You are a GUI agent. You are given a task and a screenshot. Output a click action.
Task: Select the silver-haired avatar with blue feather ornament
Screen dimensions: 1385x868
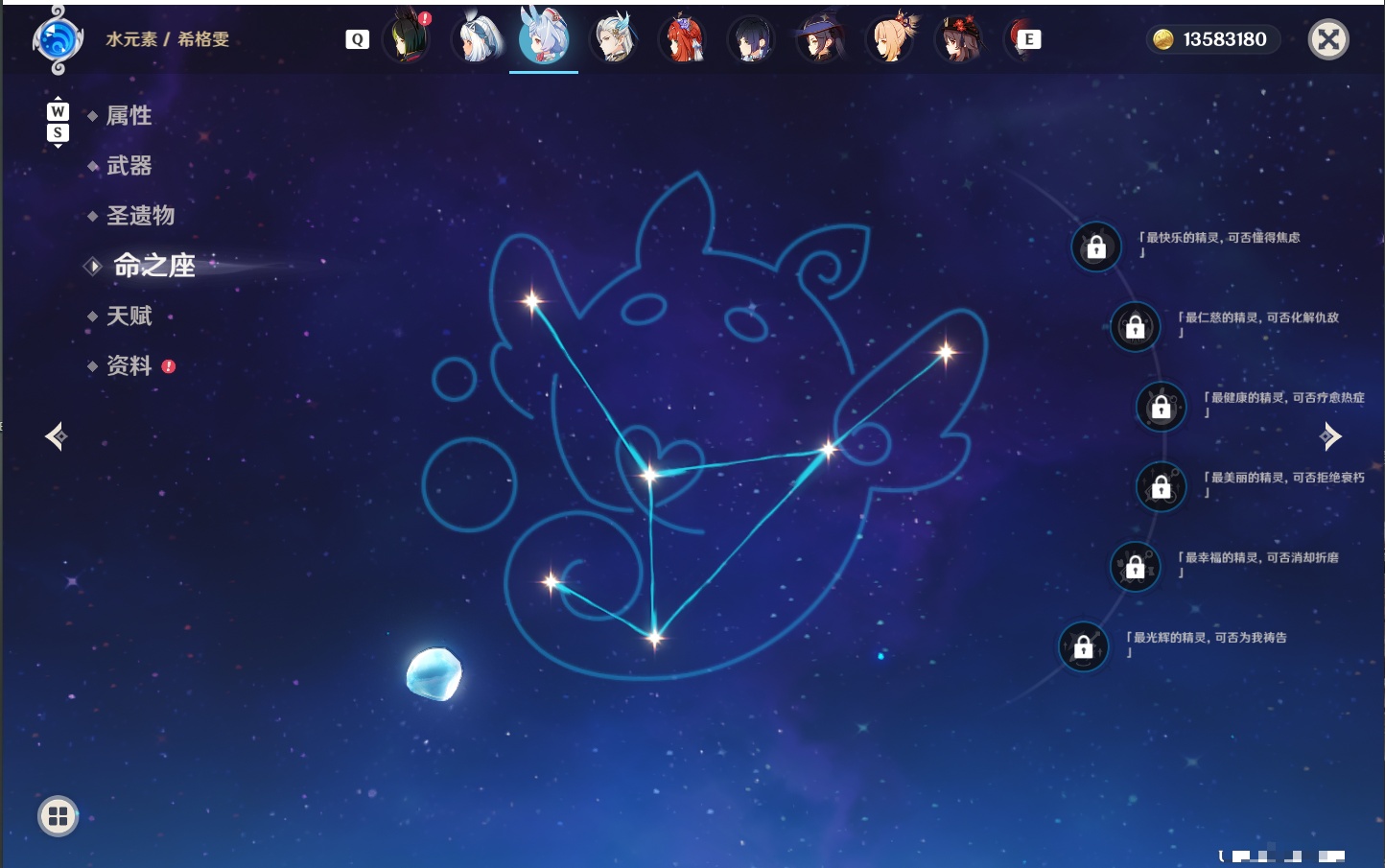(614, 38)
